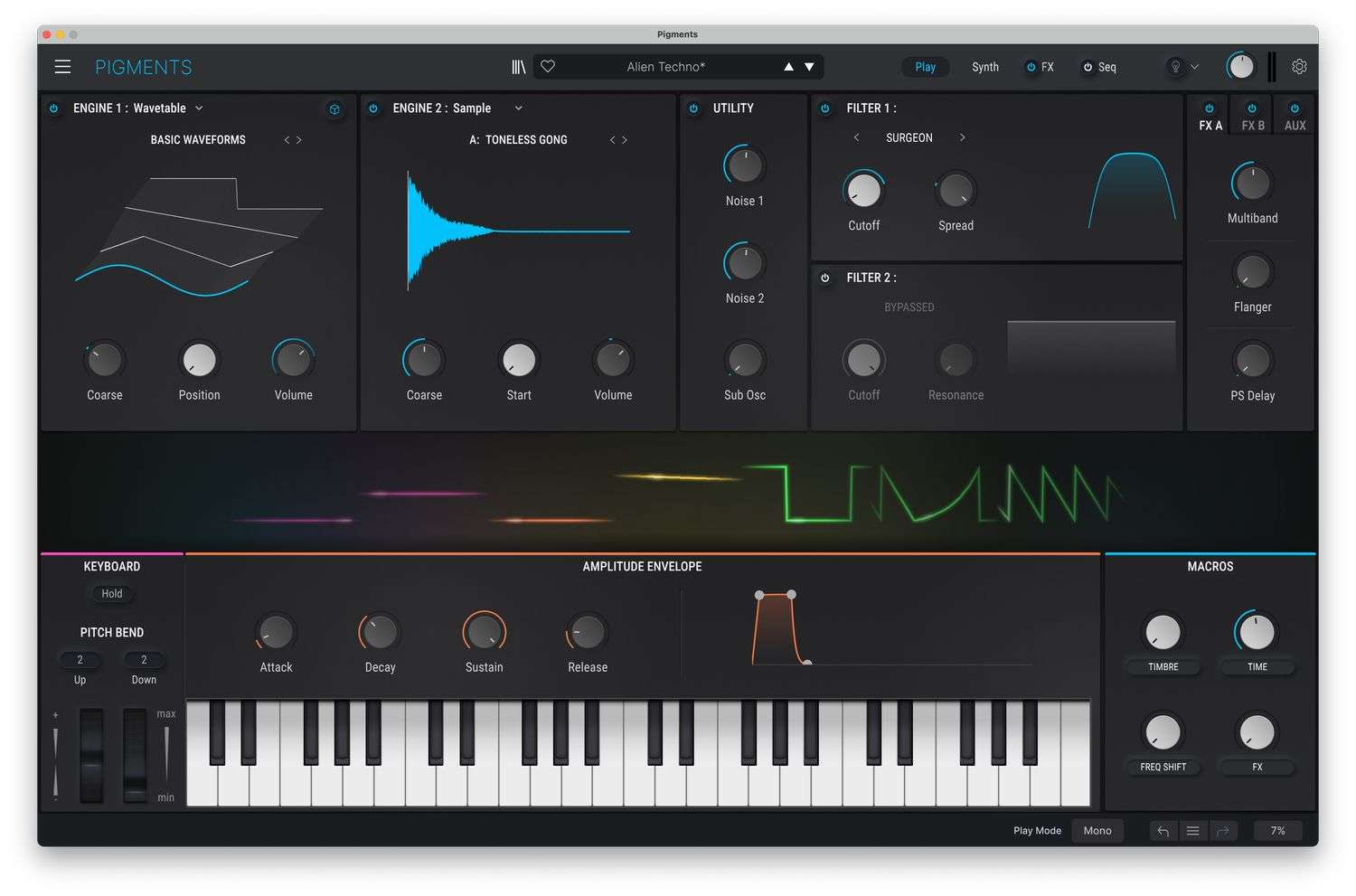Viewport: 1356px width, 896px height.
Task: Toggle FX A bus power
Action: pyautogui.click(x=1210, y=108)
